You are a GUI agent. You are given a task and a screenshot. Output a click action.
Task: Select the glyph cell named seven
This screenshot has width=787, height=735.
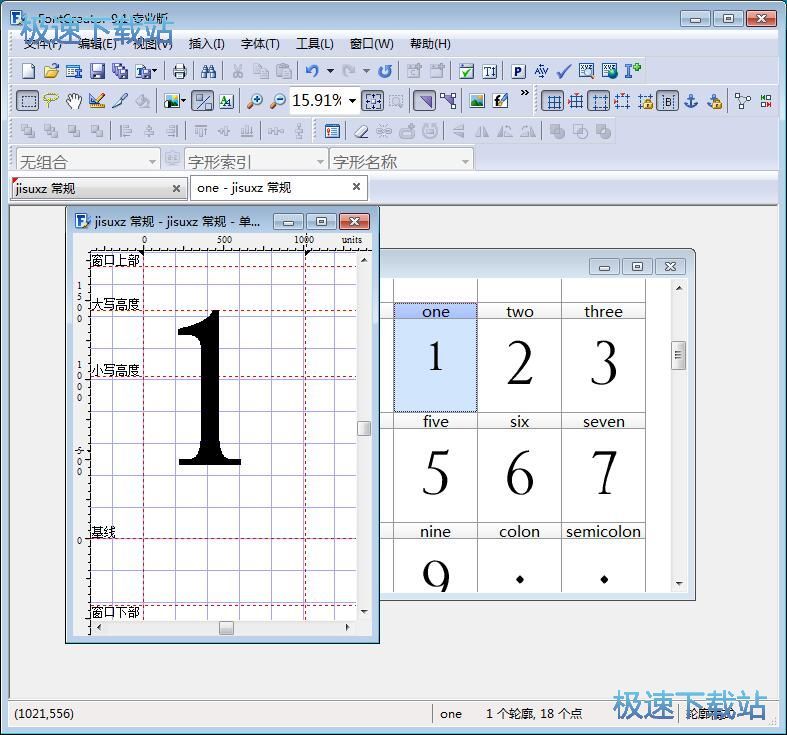pyautogui.click(x=603, y=470)
